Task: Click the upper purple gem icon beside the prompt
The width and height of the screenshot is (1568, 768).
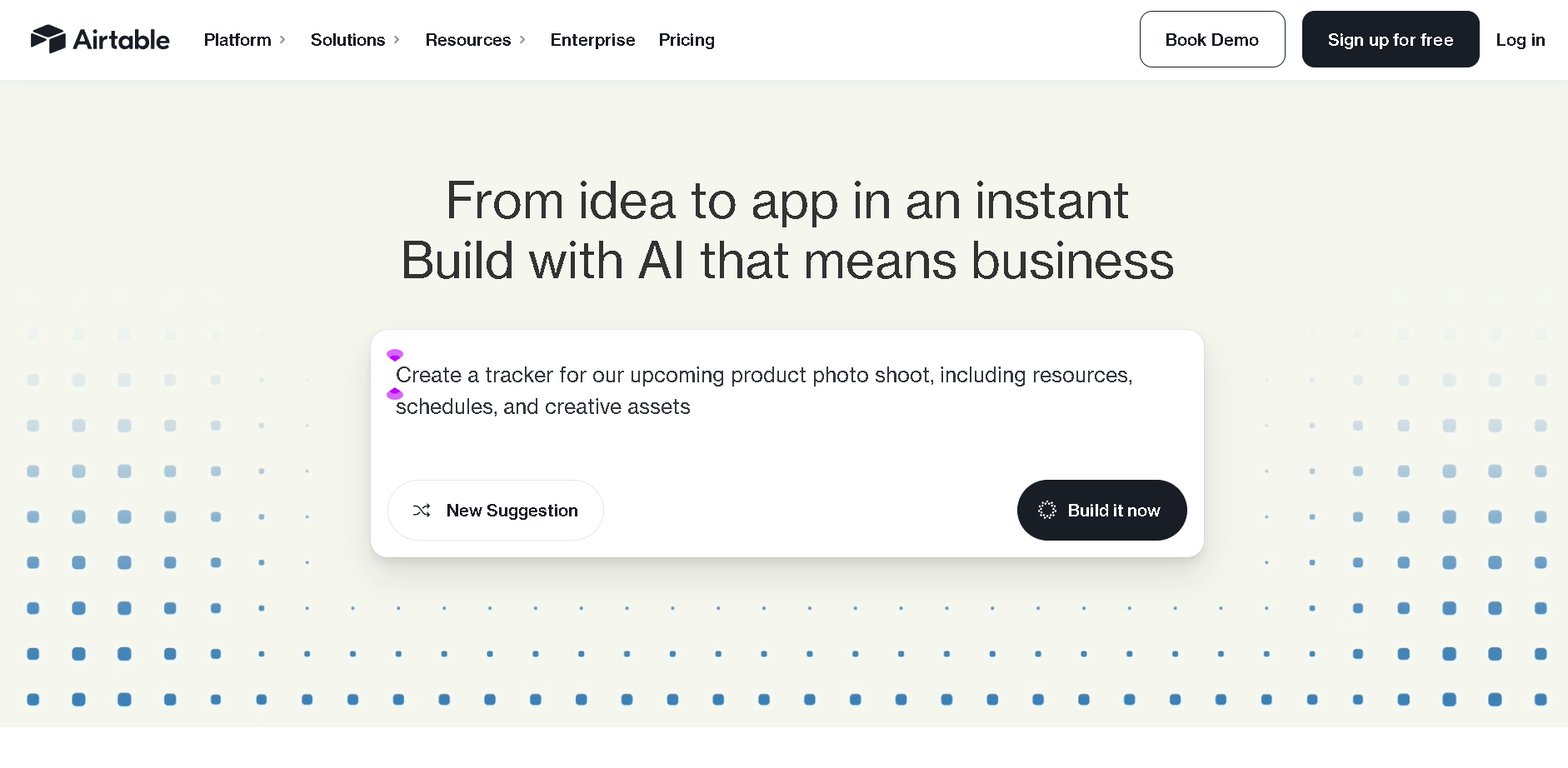Action: coord(394,355)
